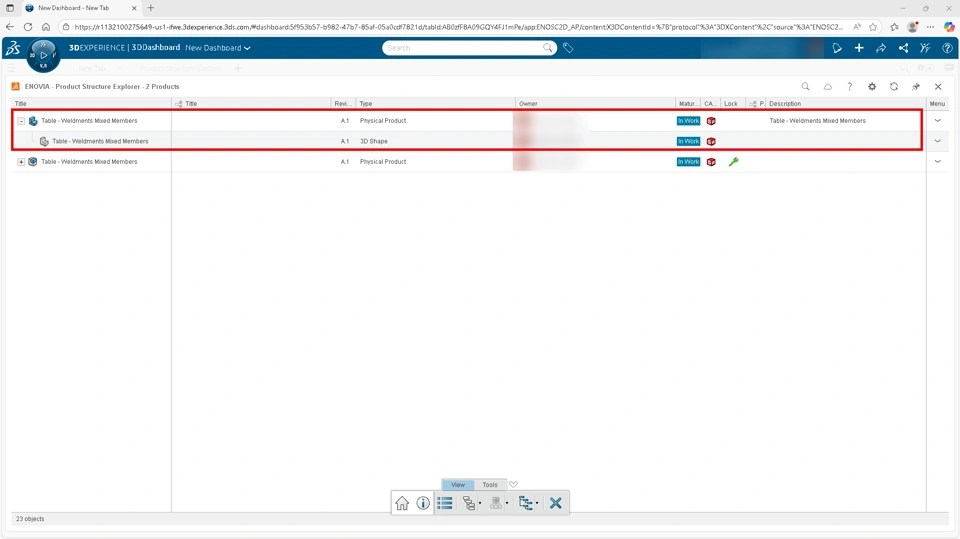The height and width of the screenshot is (539, 960).
Task: Sort by the Description column header
Action: [846, 104]
